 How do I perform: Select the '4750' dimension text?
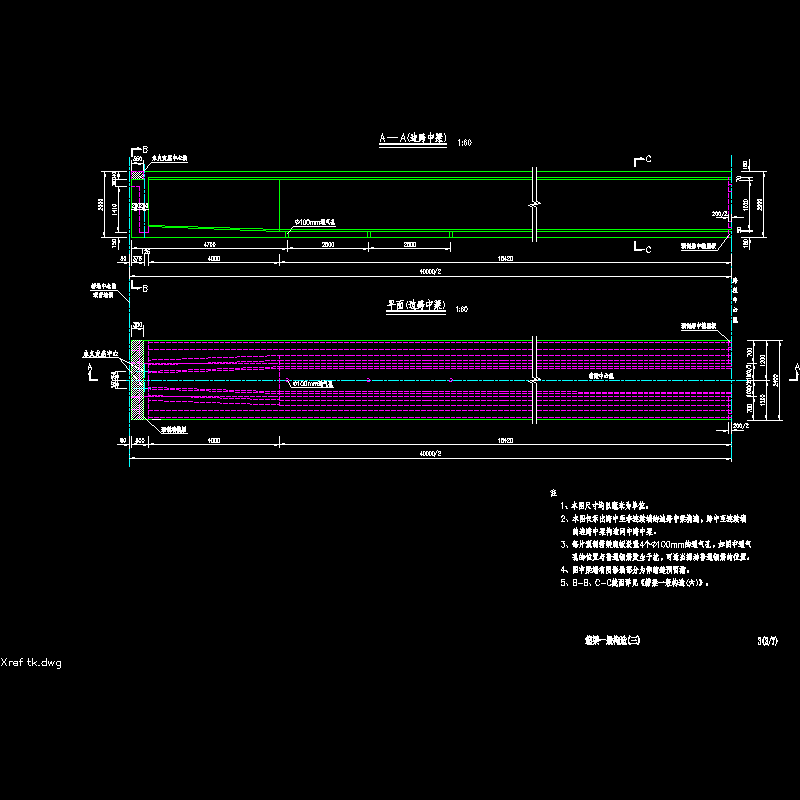click(210, 244)
